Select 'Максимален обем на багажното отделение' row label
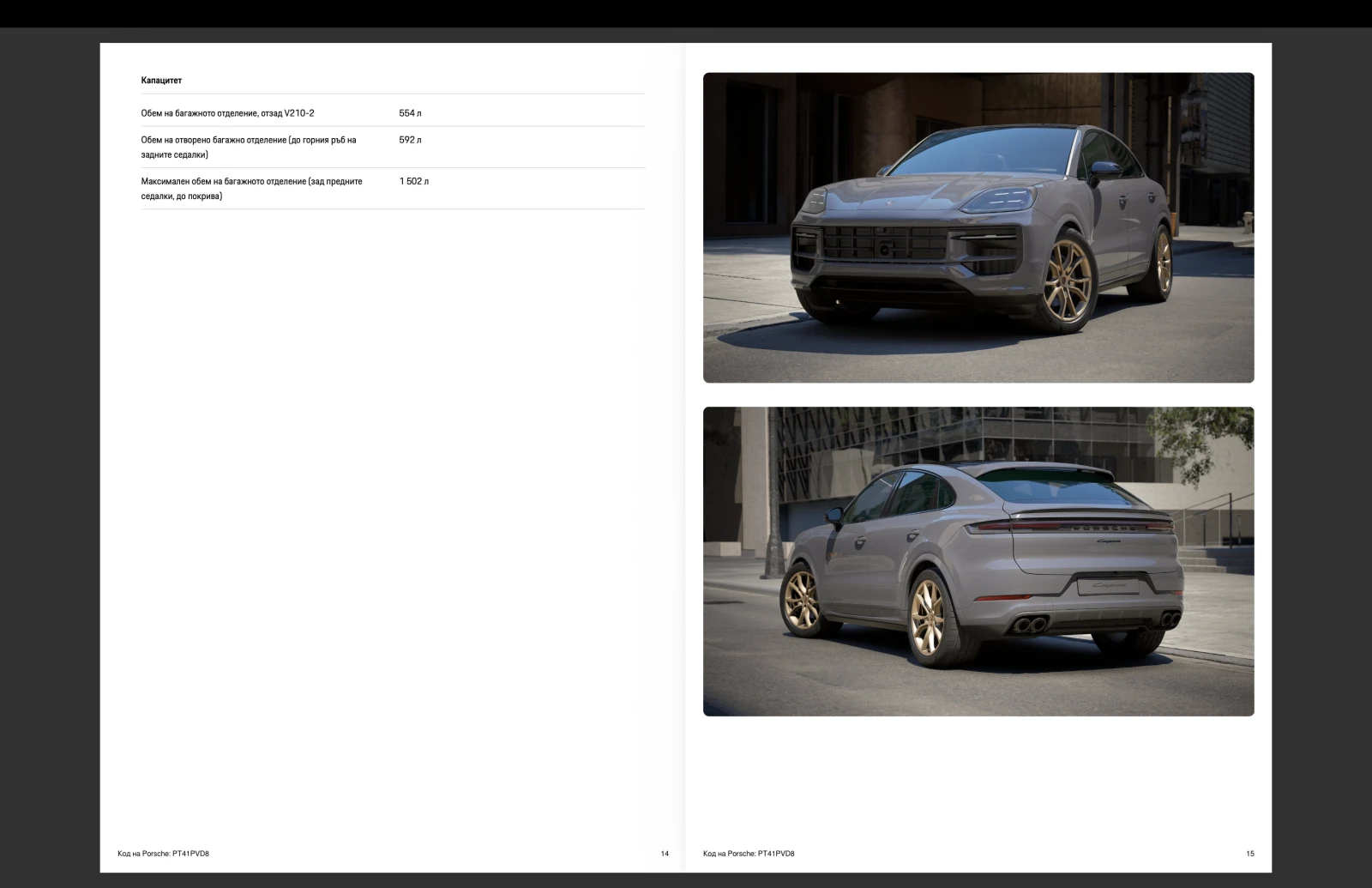Screen dimensions: 1372x888 click(251, 189)
